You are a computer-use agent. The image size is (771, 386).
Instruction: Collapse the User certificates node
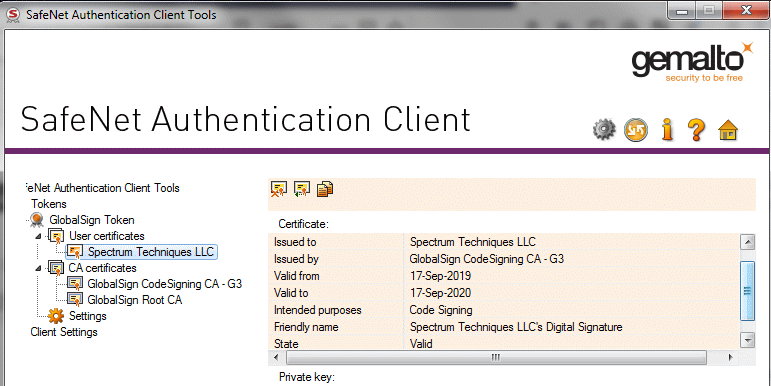point(39,237)
